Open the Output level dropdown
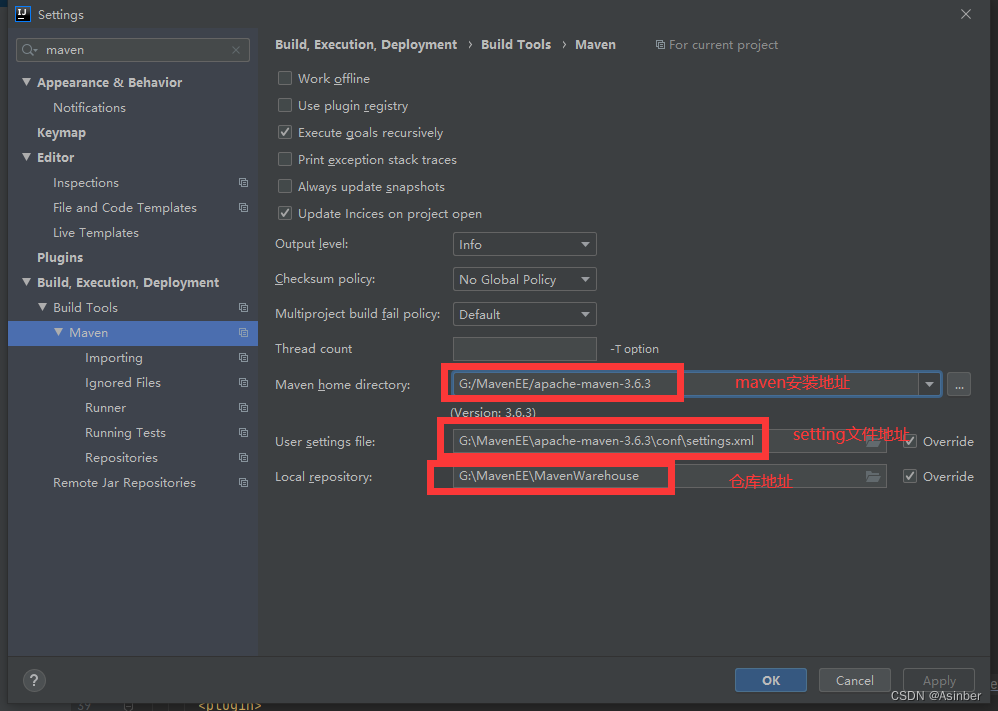Screen dimensions: 998x711 [524, 244]
